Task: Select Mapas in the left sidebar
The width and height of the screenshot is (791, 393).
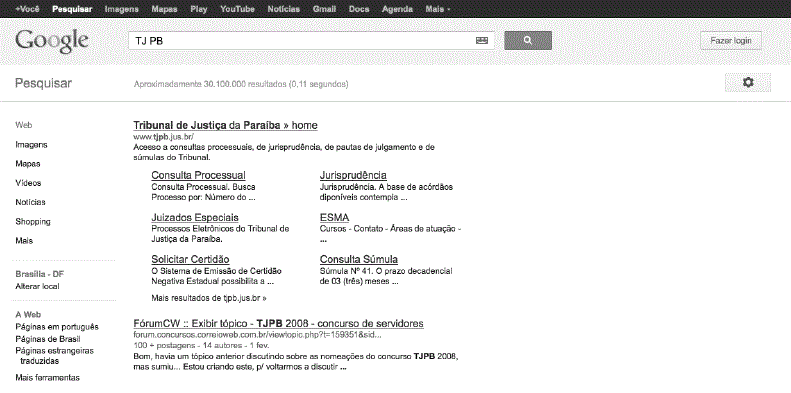Action: pos(28,164)
